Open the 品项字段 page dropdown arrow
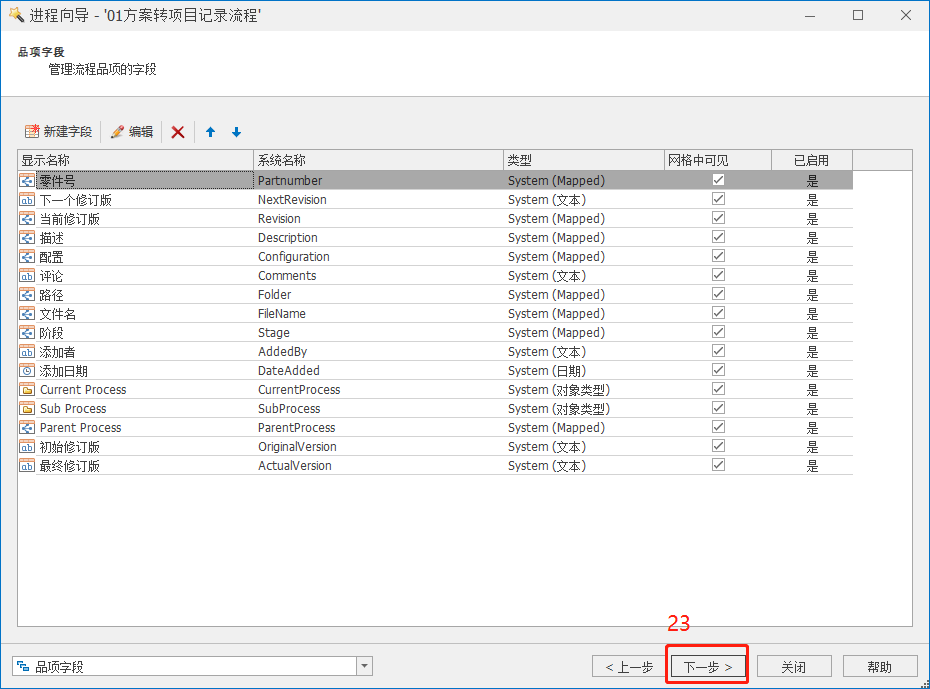Viewport: 930px width, 689px height. pyautogui.click(x=365, y=667)
